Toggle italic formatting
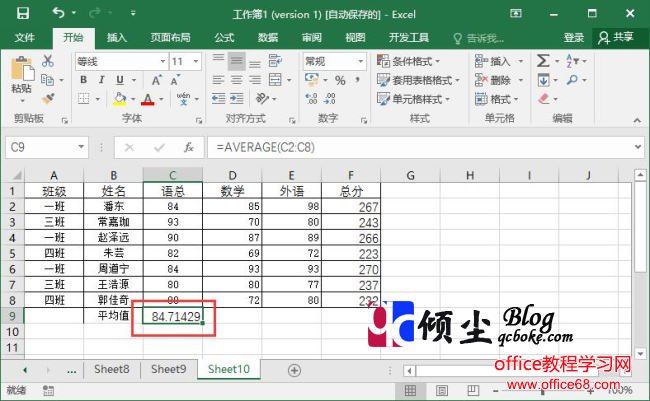The height and width of the screenshot is (401, 650). point(102,80)
